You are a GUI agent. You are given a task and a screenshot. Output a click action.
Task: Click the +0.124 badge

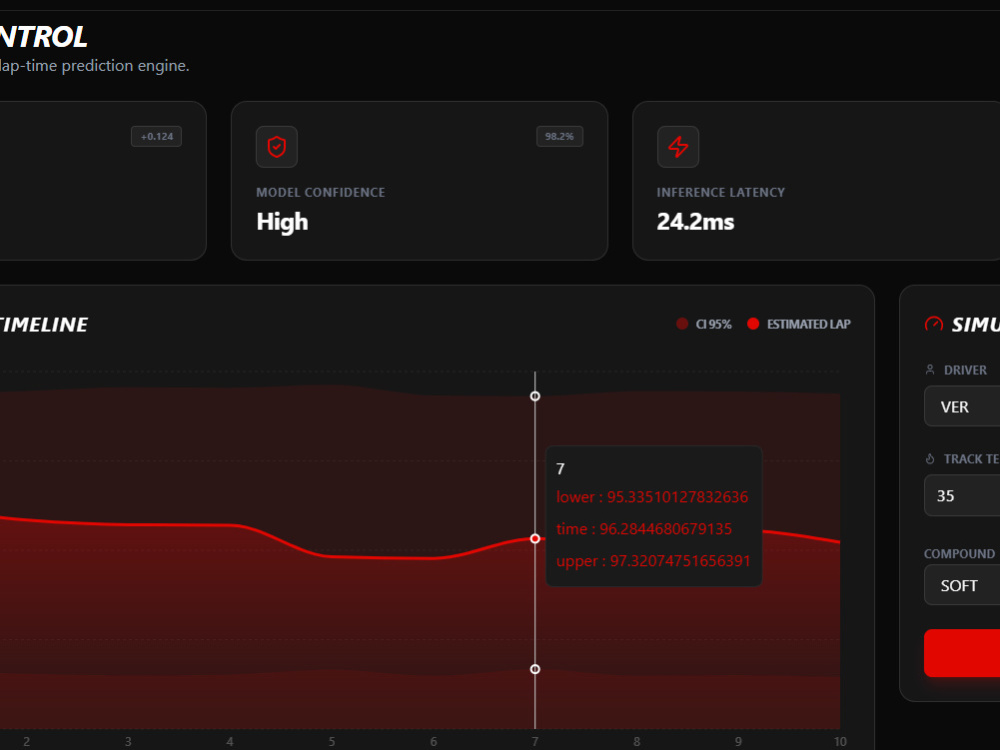coord(156,136)
